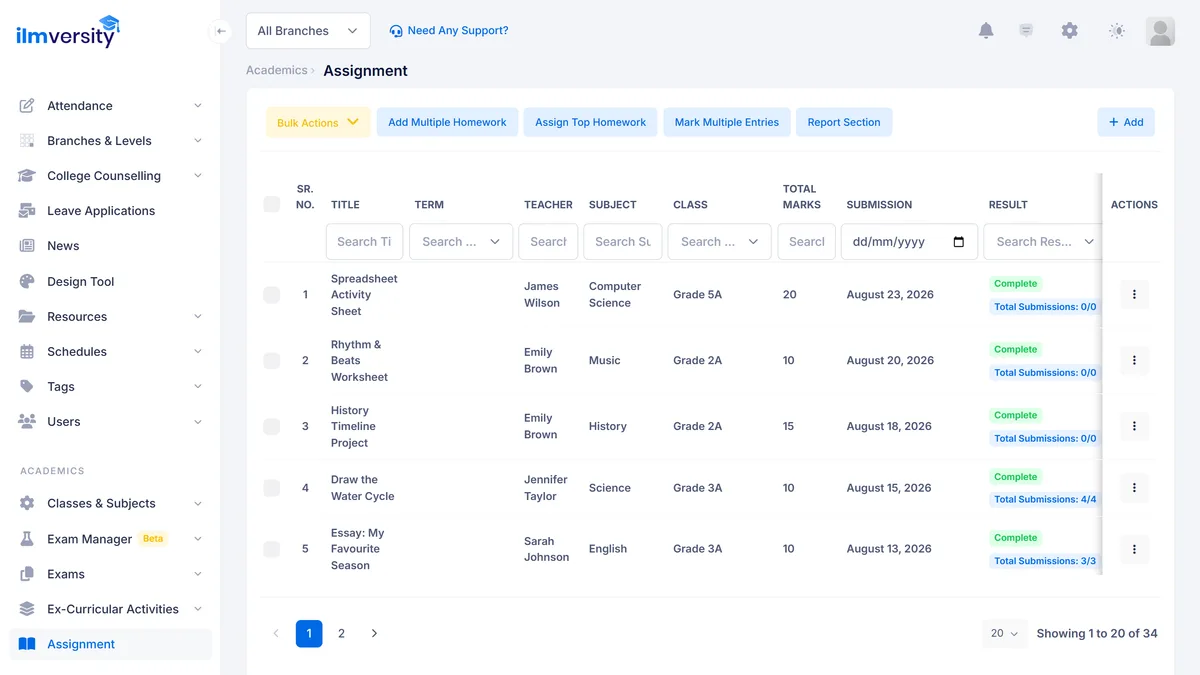This screenshot has height=675, width=1200.
Task: Open actions menu for Spreadsheet Activity Sheet
Action: click(1134, 295)
